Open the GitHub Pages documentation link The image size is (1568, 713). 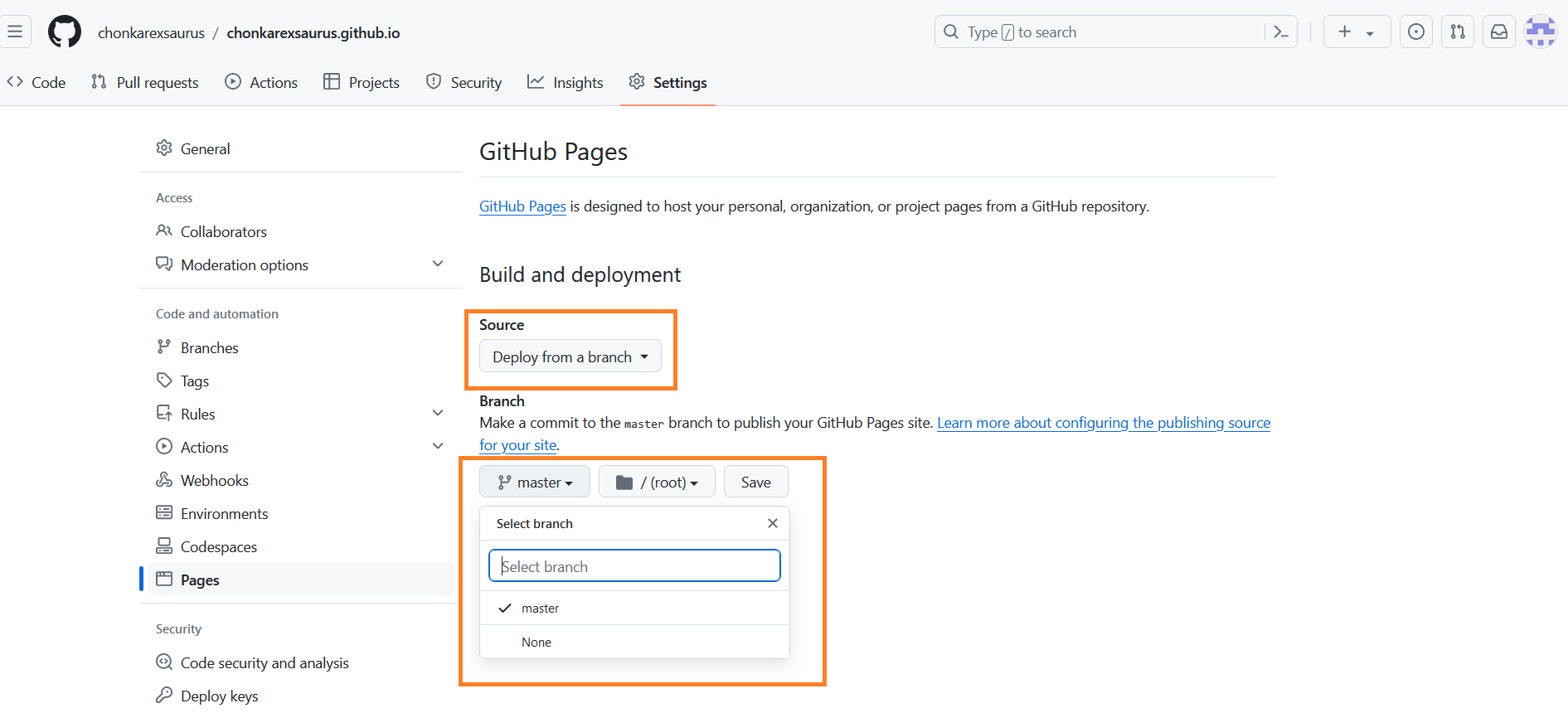point(522,206)
